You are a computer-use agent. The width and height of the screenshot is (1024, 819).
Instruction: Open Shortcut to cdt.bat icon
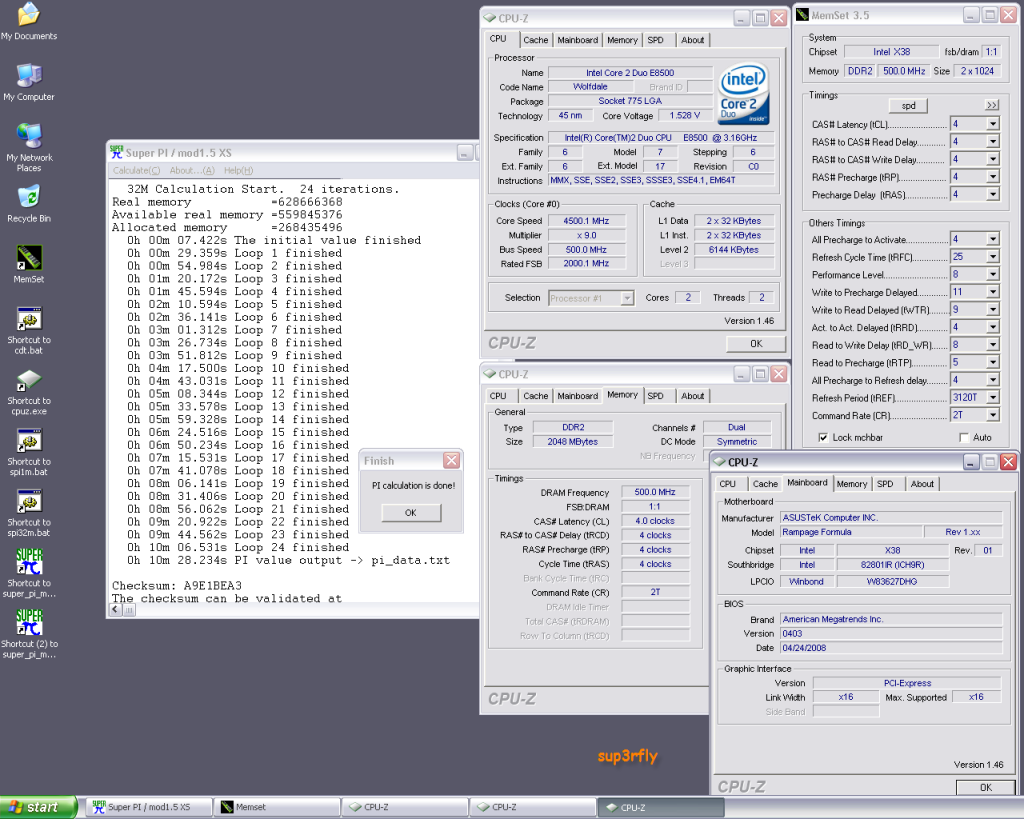[29, 330]
